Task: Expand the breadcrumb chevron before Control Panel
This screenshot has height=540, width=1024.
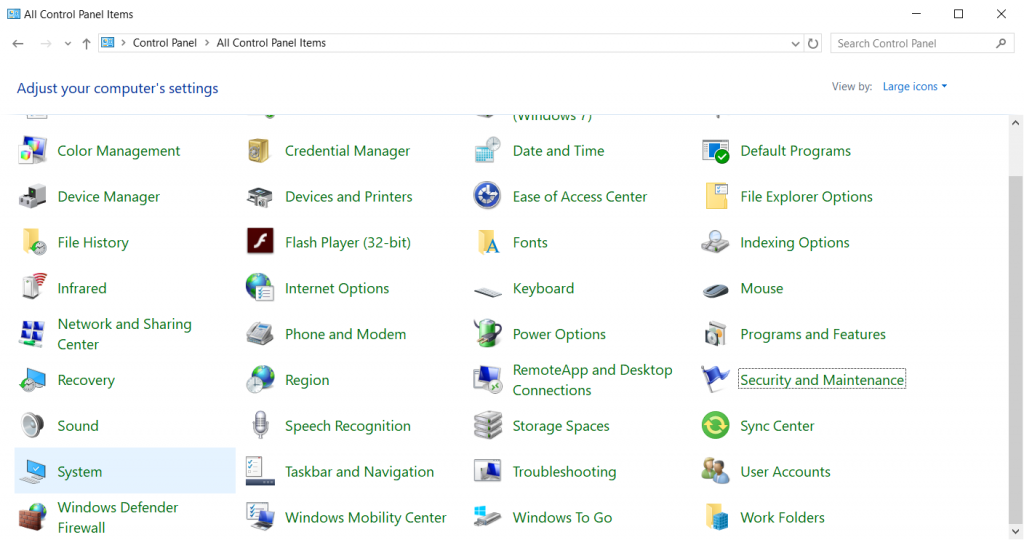Action: click(x=123, y=43)
